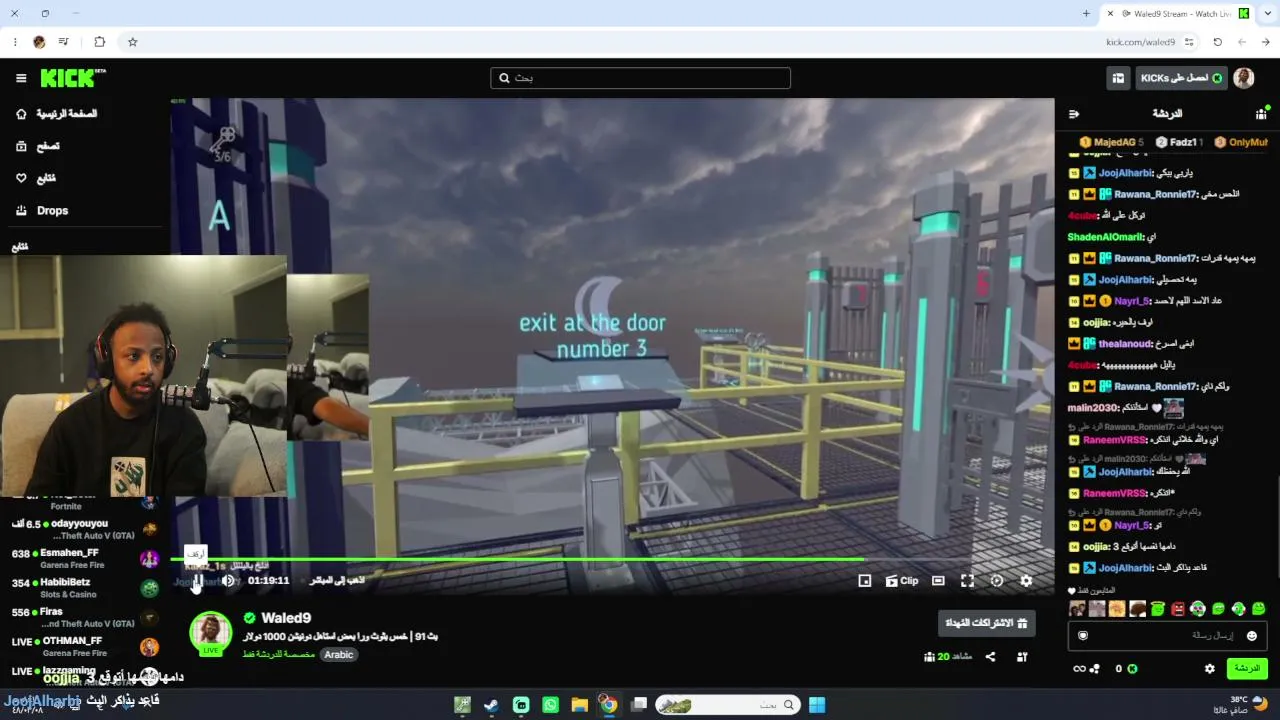Screen dimensions: 1280x720
Task: Insert the red angry emote
Action: click(x=1178, y=608)
